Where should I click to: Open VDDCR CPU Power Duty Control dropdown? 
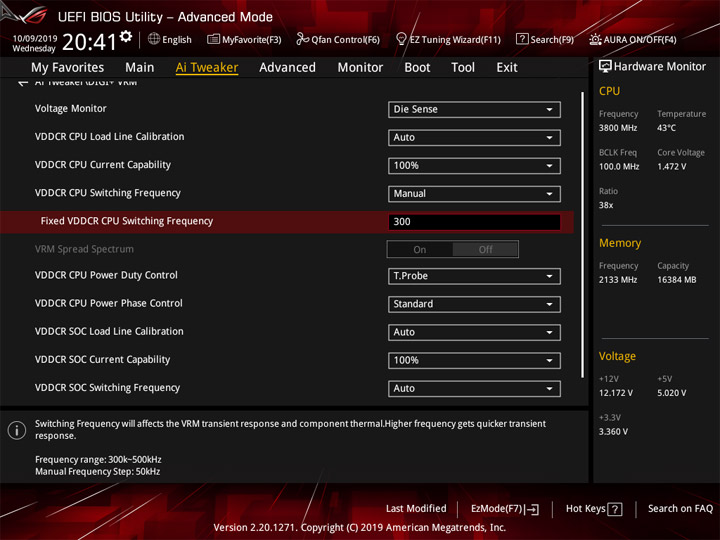474,276
